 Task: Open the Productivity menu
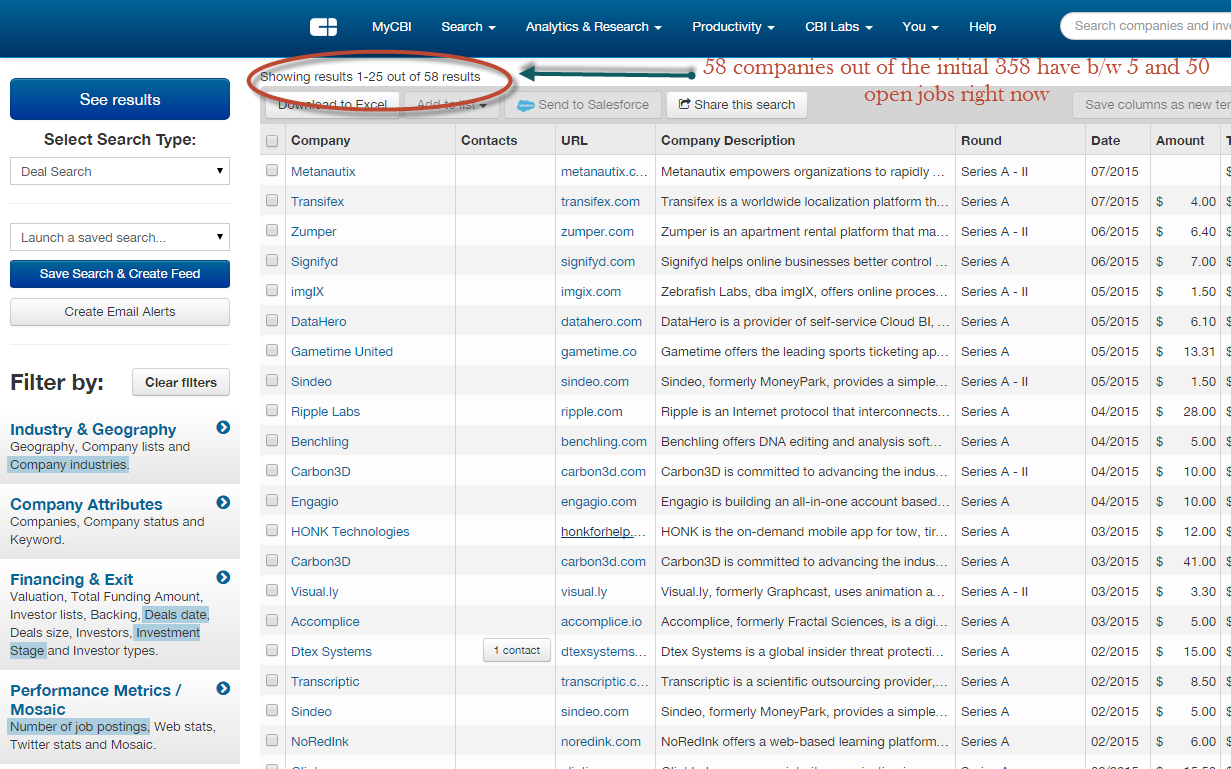(733, 27)
